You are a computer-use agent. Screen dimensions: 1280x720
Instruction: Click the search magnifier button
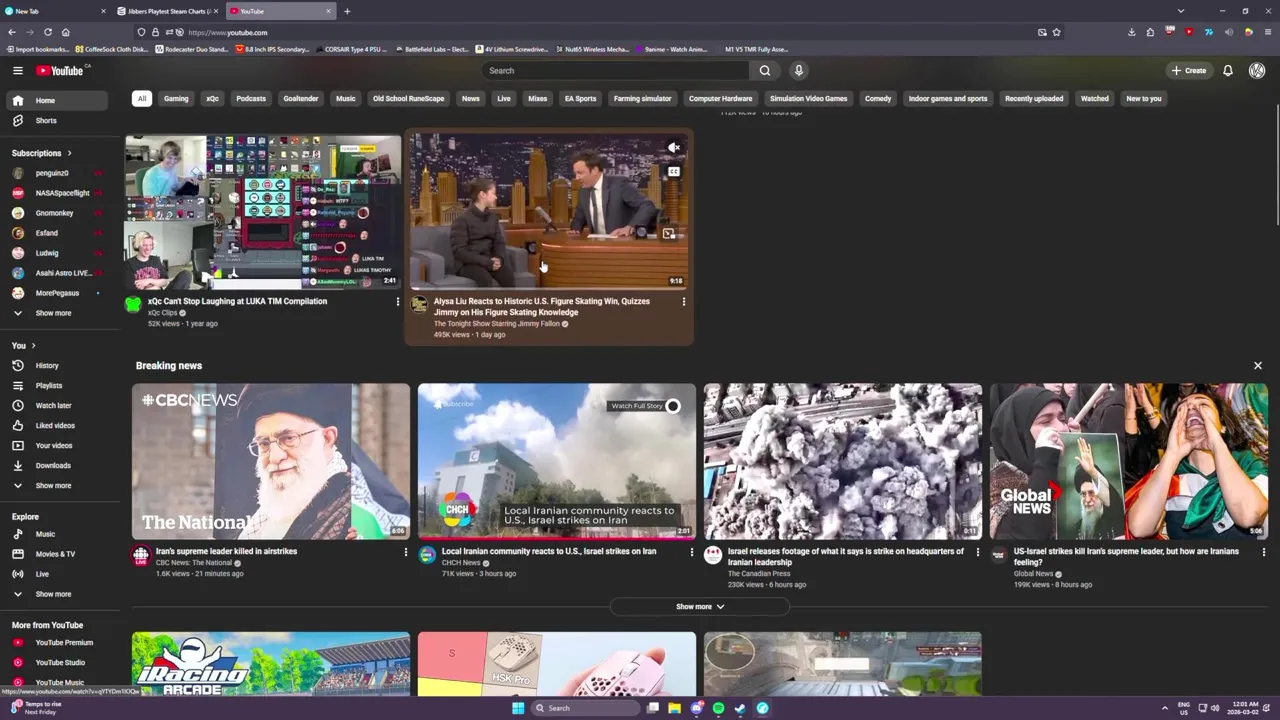tap(765, 70)
